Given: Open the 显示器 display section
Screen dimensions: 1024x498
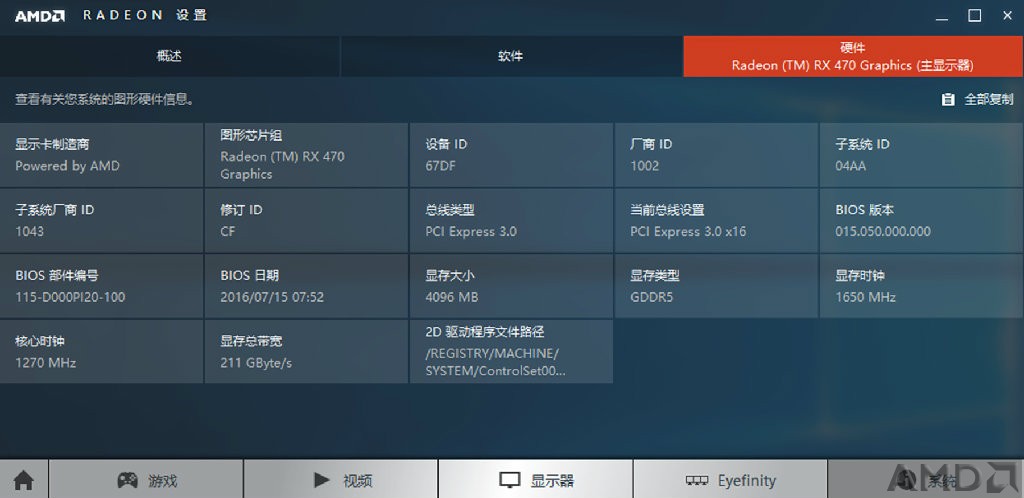Looking at the screenshot, I should point(536,480).
